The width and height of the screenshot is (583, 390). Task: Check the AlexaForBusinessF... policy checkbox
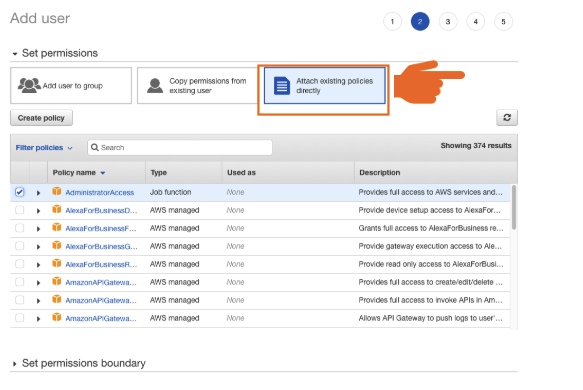pos(20,228)
